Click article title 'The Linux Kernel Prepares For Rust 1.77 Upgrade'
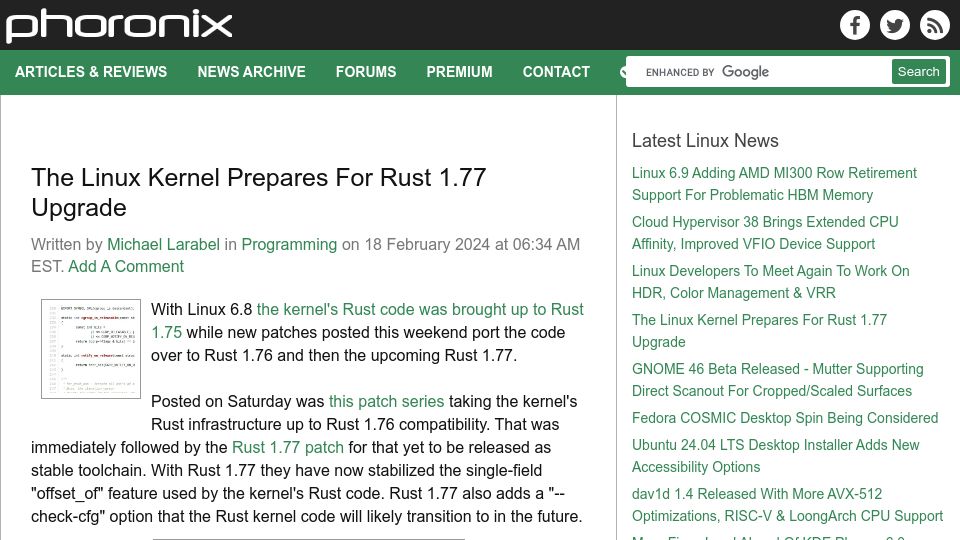 point(258,192)
